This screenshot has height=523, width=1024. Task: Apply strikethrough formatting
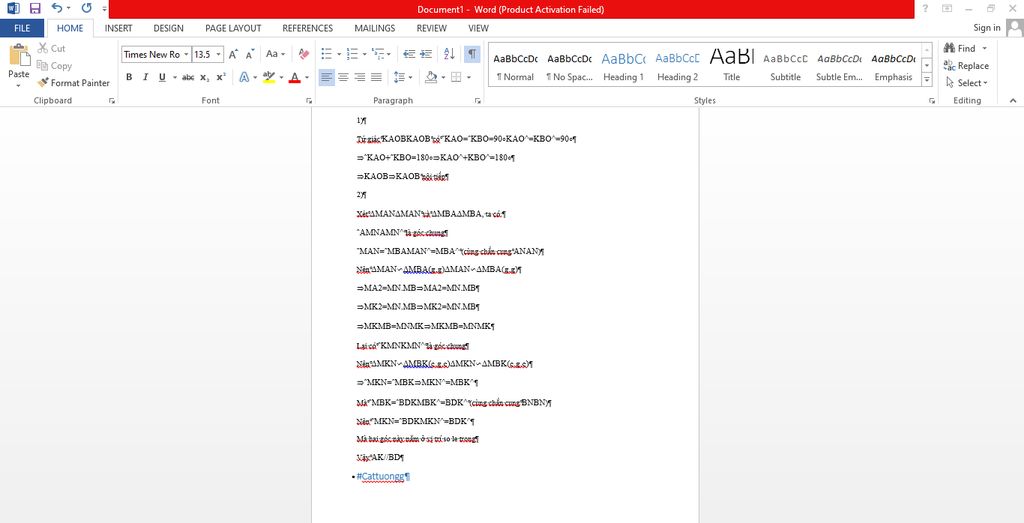(188, 77)
